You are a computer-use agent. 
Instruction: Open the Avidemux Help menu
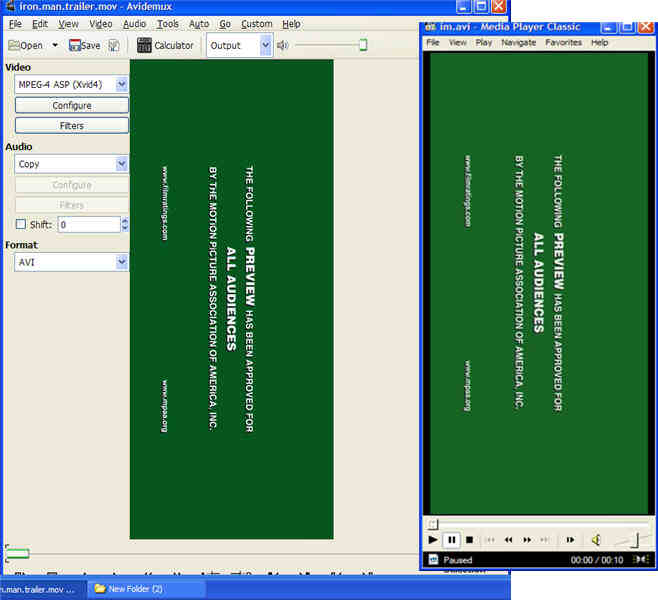coord(291,24)
